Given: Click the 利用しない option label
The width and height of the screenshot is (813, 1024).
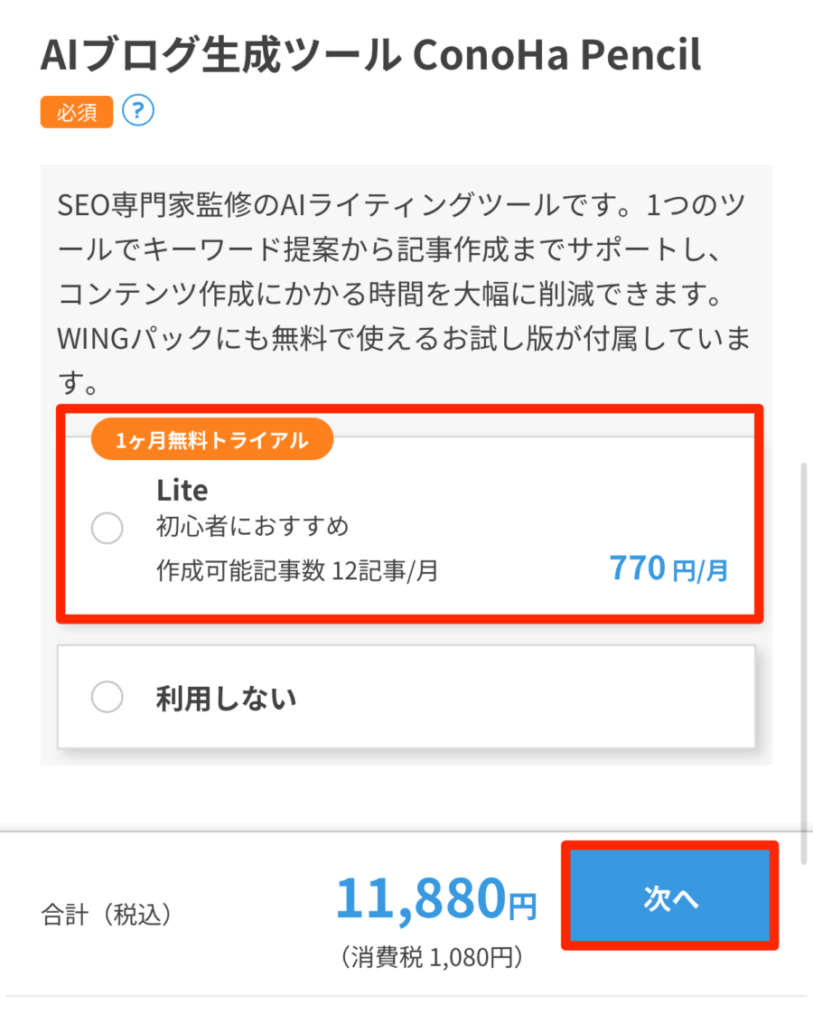Looking at the screenshot, I should tap(226, 698).
